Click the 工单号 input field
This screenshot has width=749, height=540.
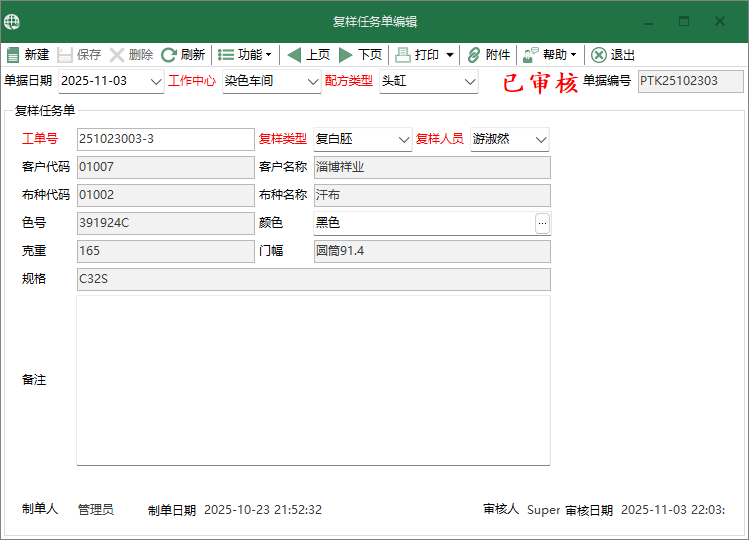click(x=166, y=139)
